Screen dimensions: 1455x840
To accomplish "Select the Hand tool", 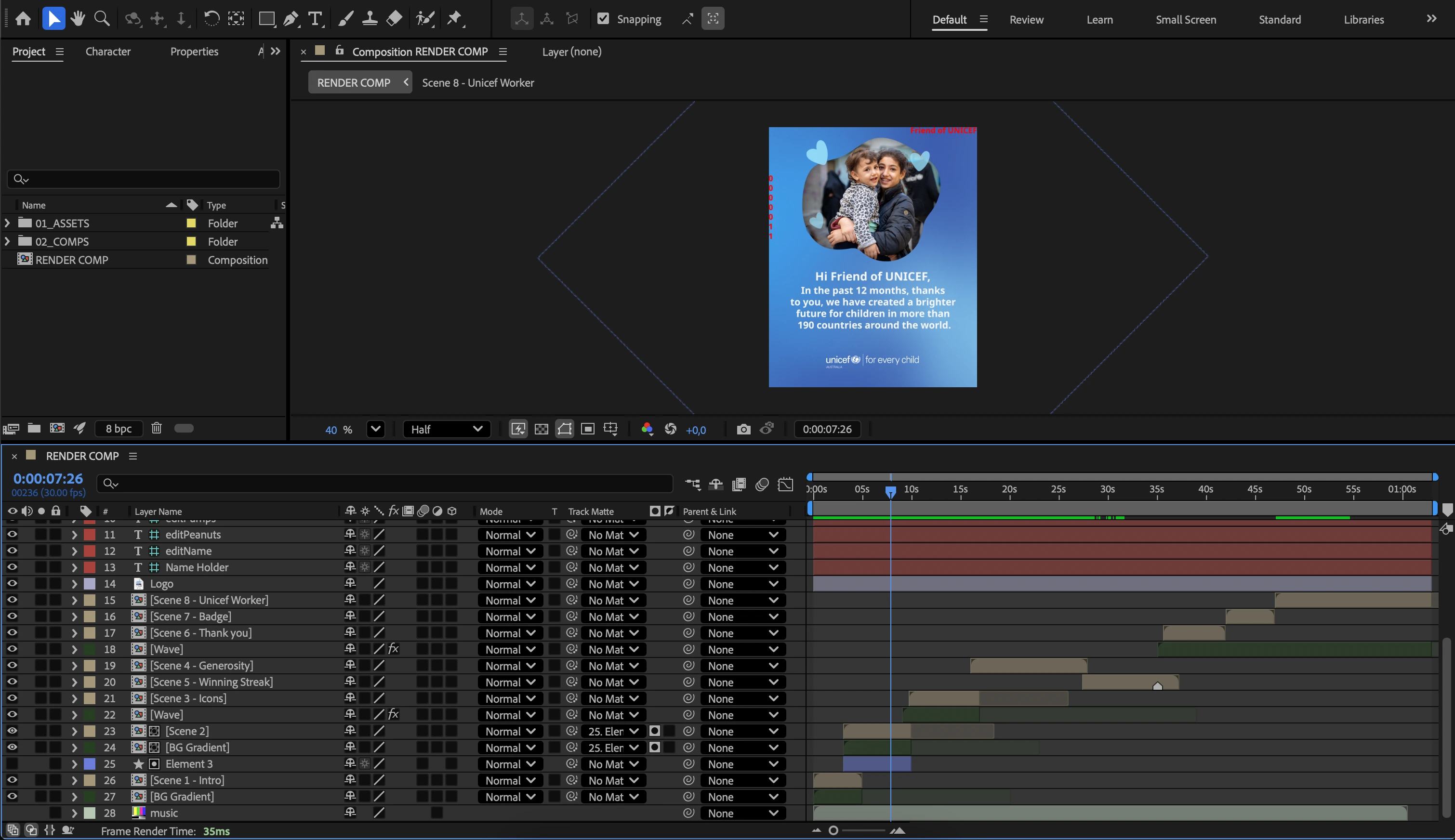I will click(78, 18).
